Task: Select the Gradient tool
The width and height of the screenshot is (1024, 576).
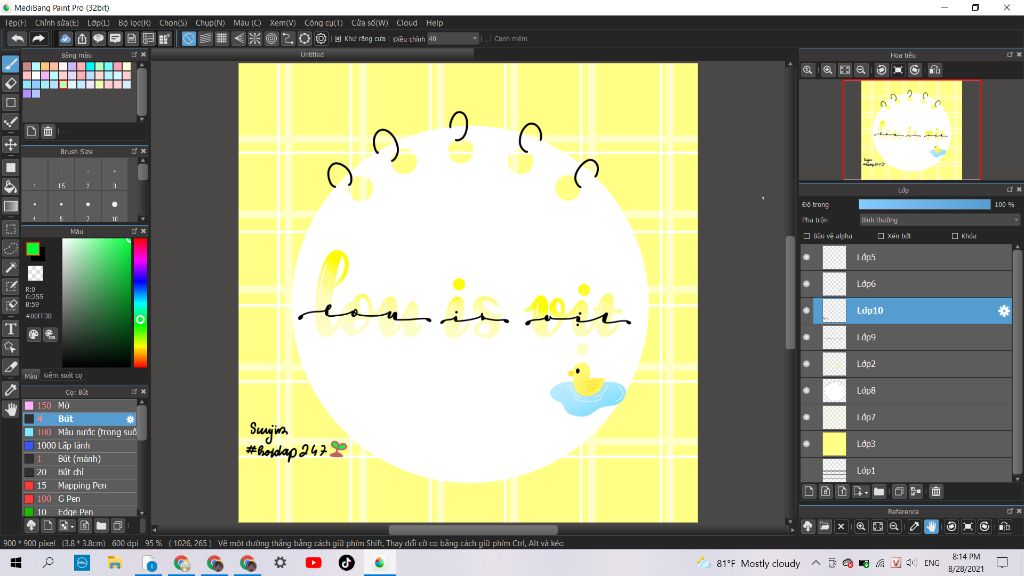Action: point(10,206)
